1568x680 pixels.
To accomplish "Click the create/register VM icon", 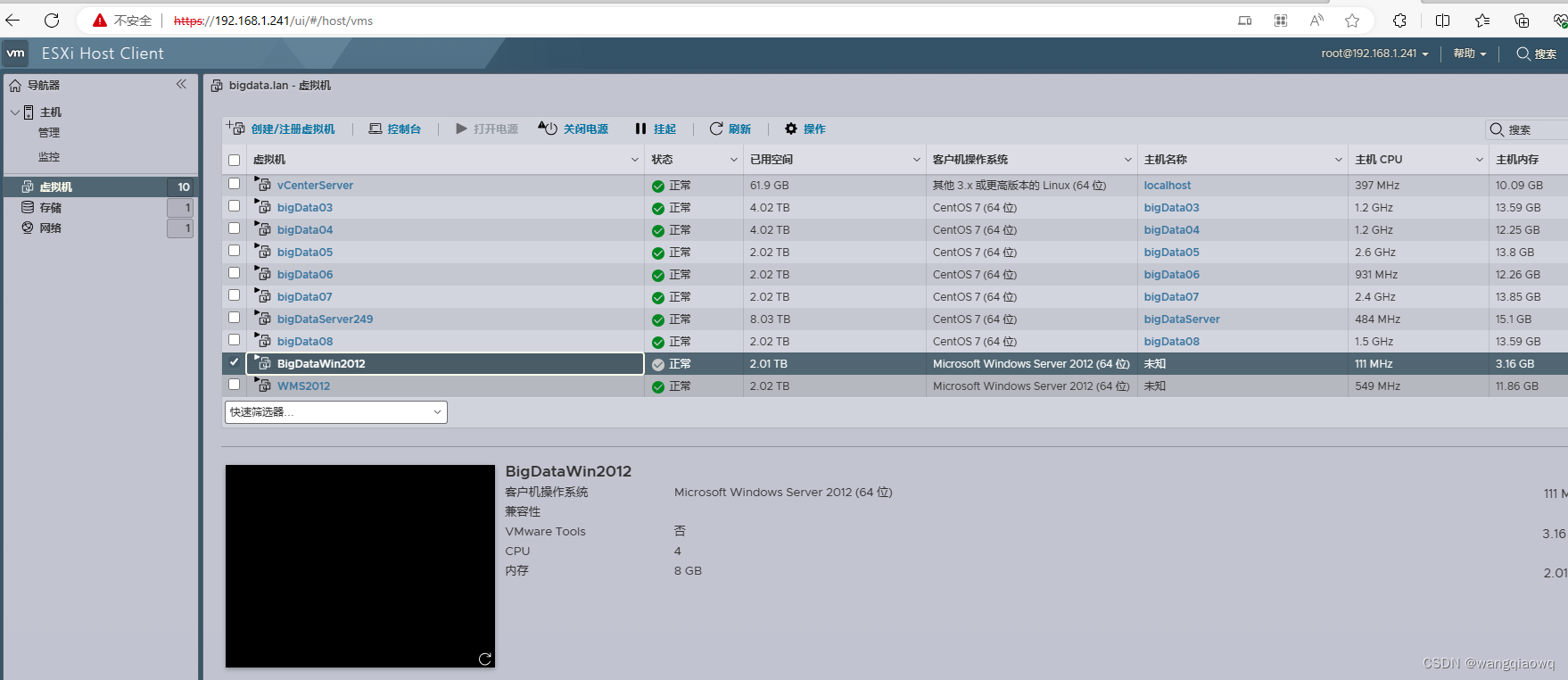I will 235,128.
